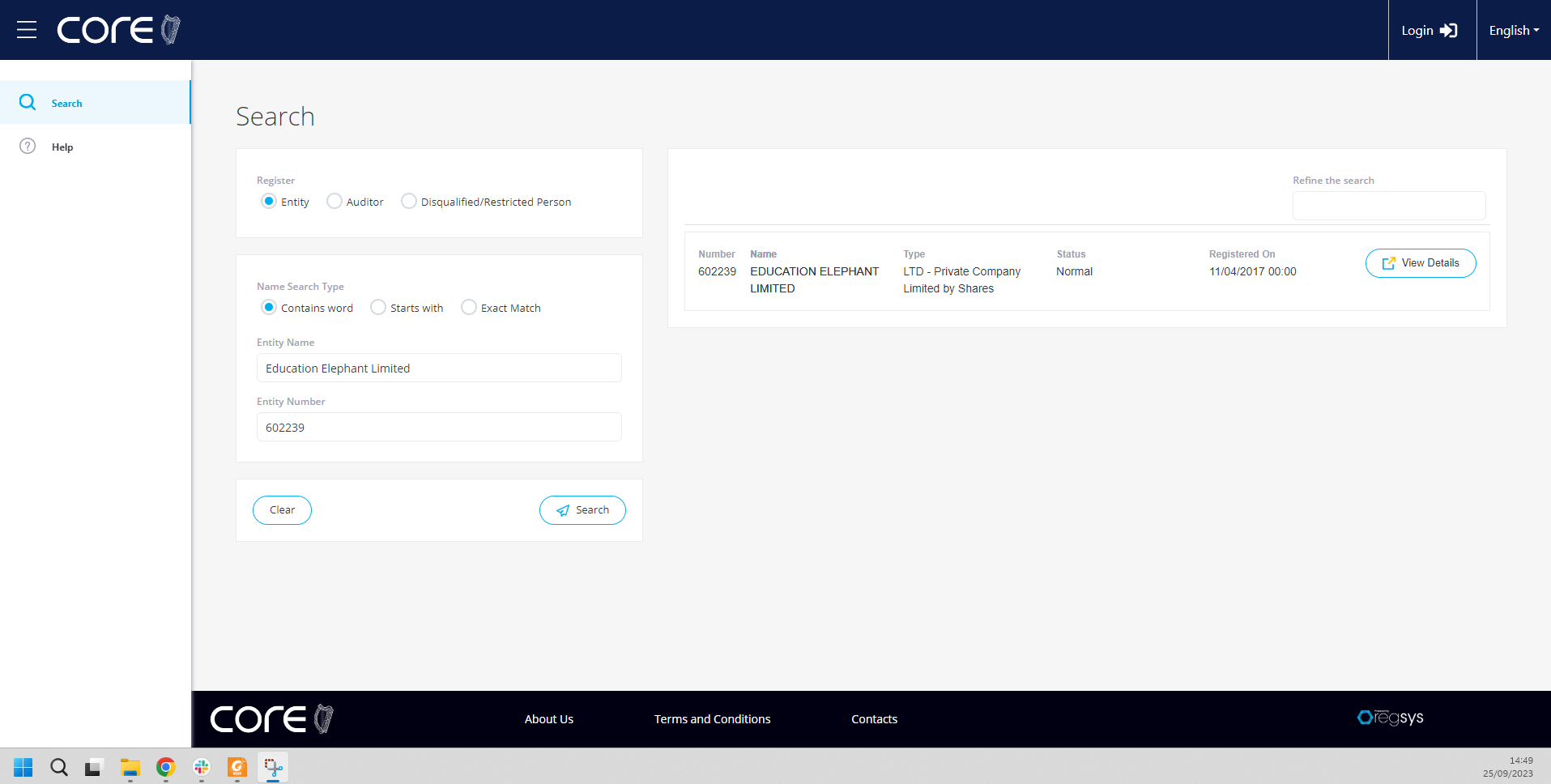
Task: Select the Auditor register radio button
Action: click(x=334, y=201)
